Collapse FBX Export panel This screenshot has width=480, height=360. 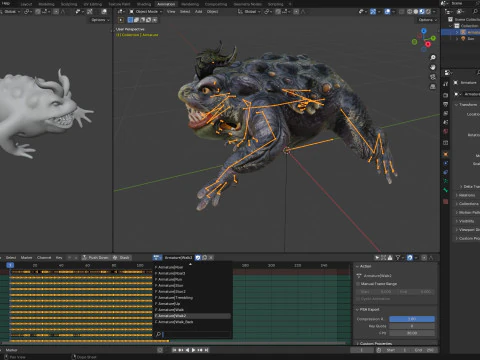click(357, 309)
